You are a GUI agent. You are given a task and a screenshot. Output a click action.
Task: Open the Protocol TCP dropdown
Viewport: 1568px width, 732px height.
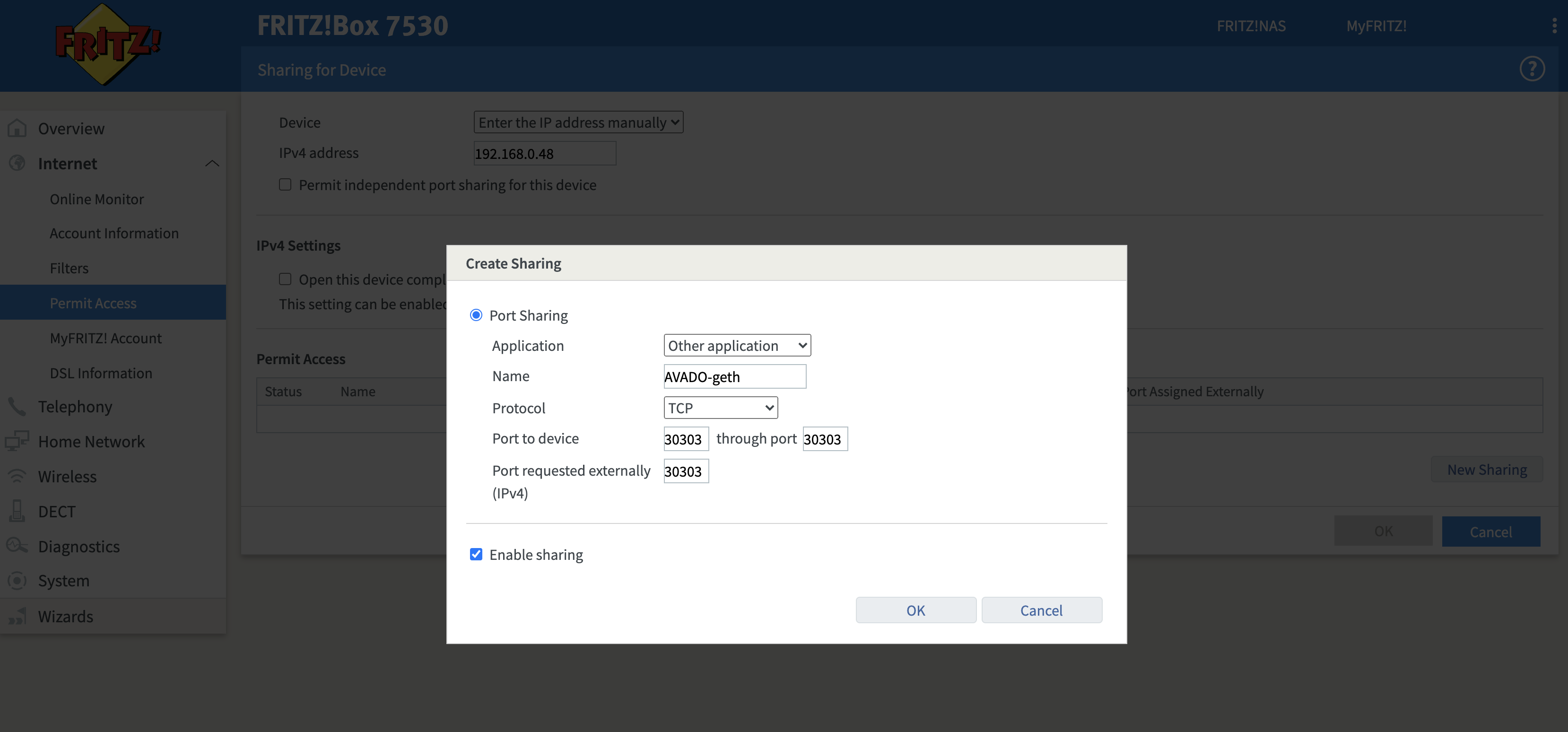pyautogui.click(x=720, y=408)
